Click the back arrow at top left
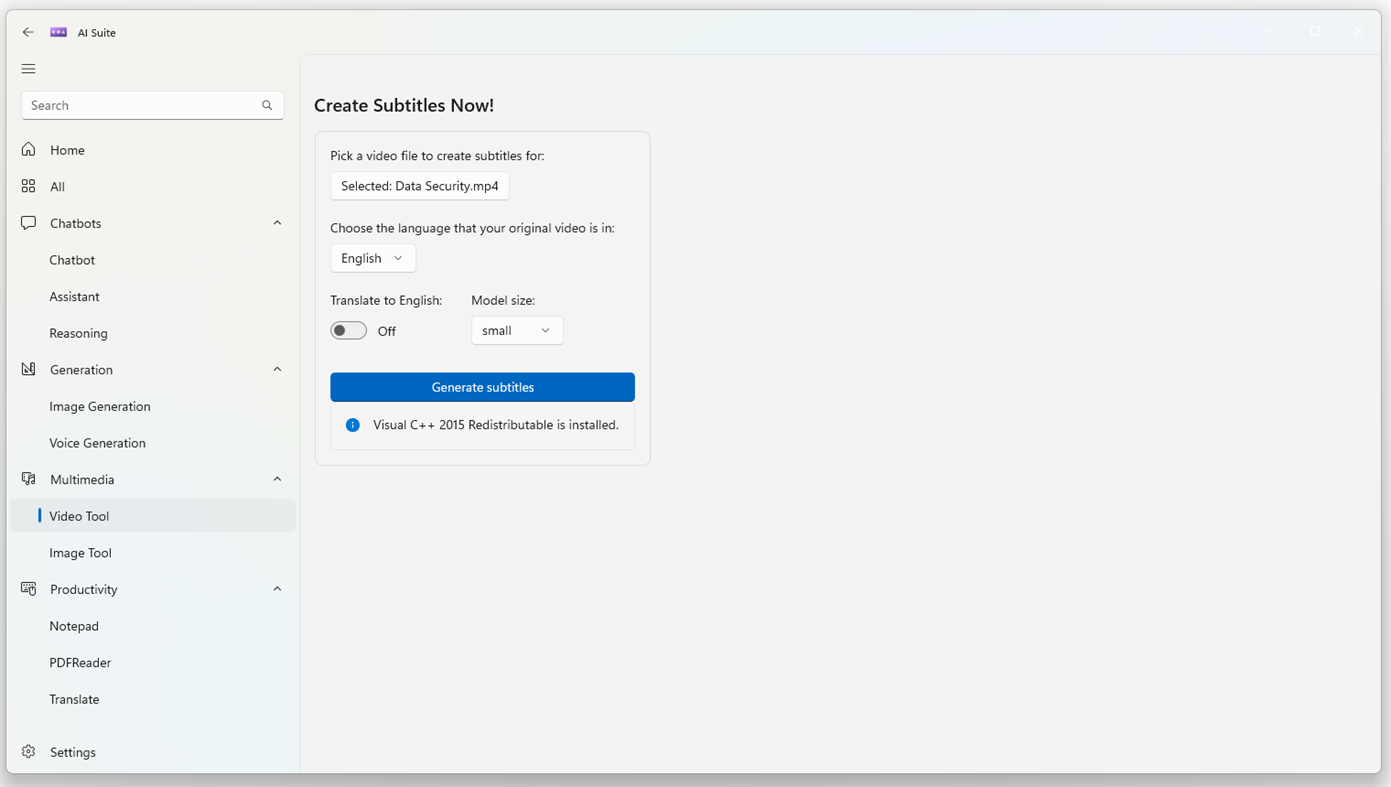The height and width of the screenshot is (787, 1391). [x=28, y=31]
